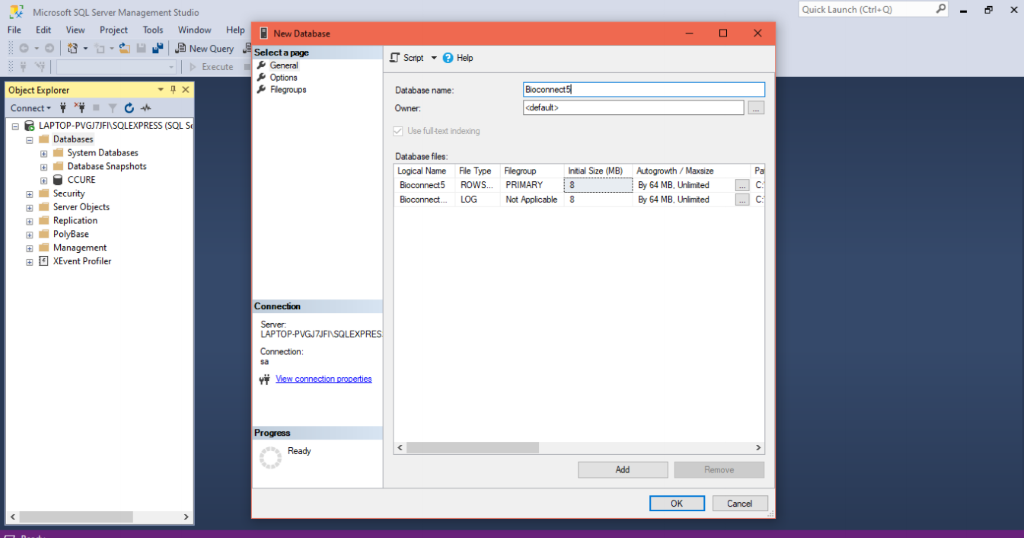Screen dimensions: 1024x538
Task: Open the New Project dropdown arrow
Action: point(85,48)
